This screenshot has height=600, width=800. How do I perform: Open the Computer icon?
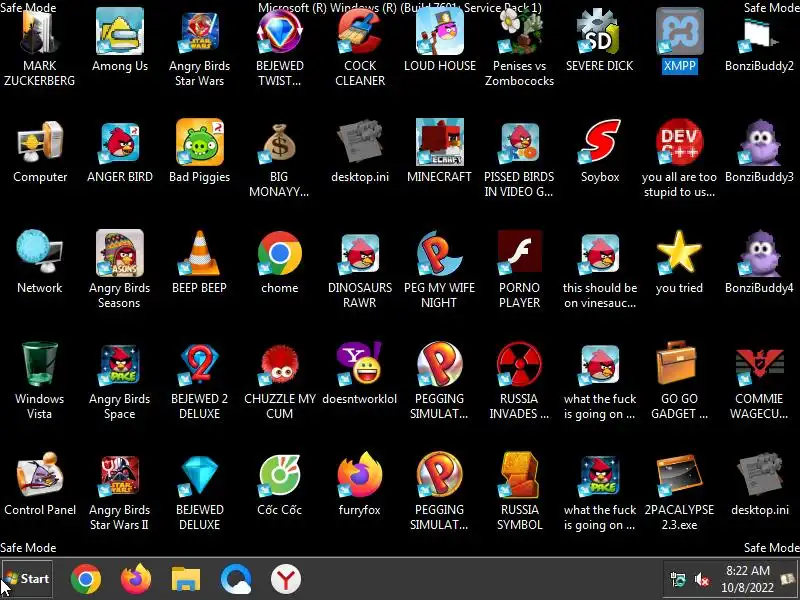coord(40,143)
